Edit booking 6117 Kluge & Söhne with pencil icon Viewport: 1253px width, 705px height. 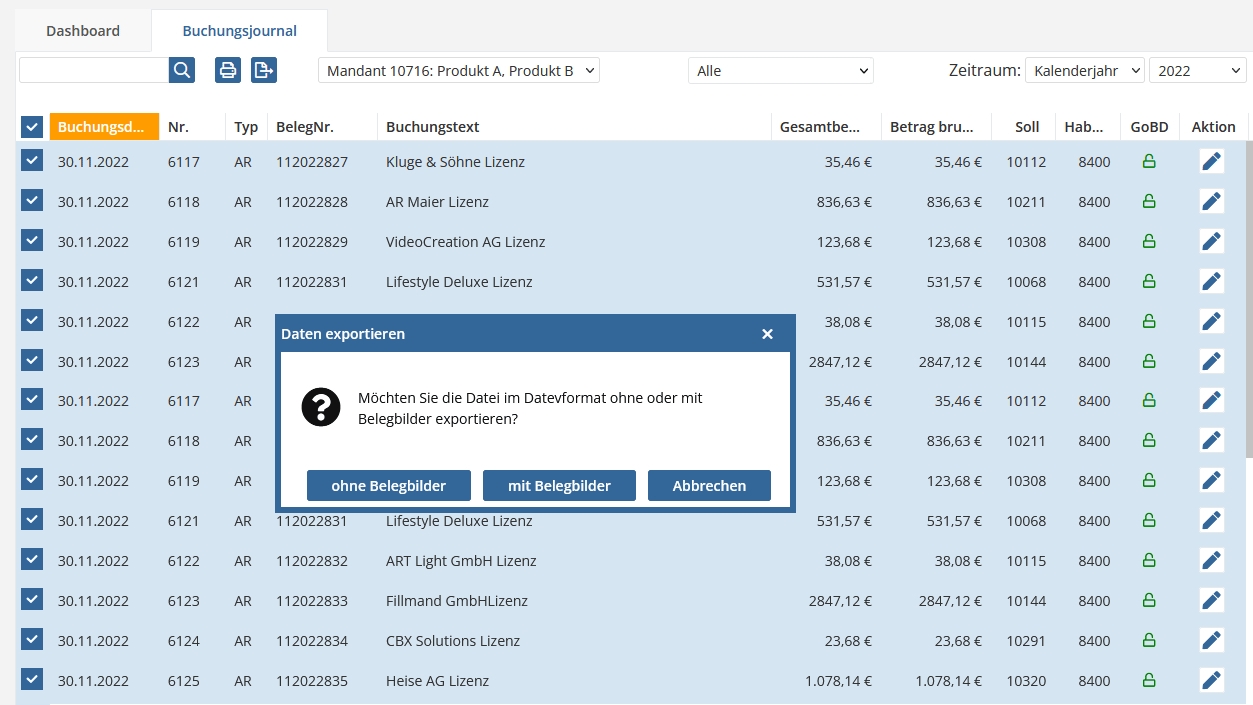[1211, 162]
